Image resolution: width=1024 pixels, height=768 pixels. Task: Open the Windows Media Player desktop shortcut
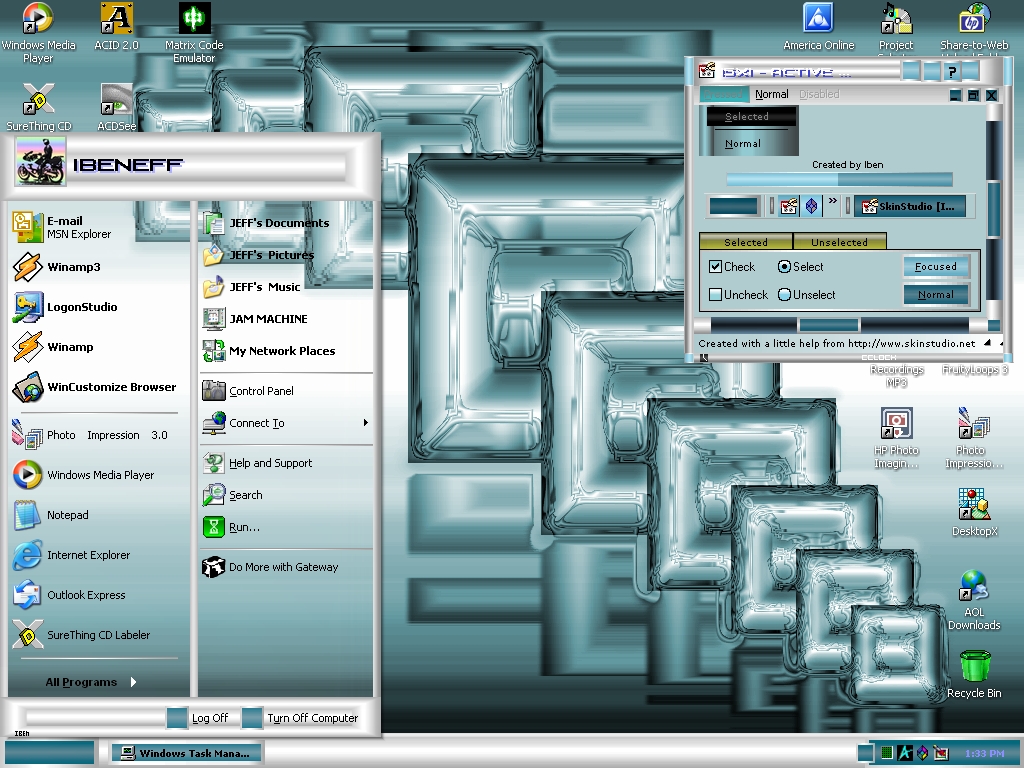38,33
